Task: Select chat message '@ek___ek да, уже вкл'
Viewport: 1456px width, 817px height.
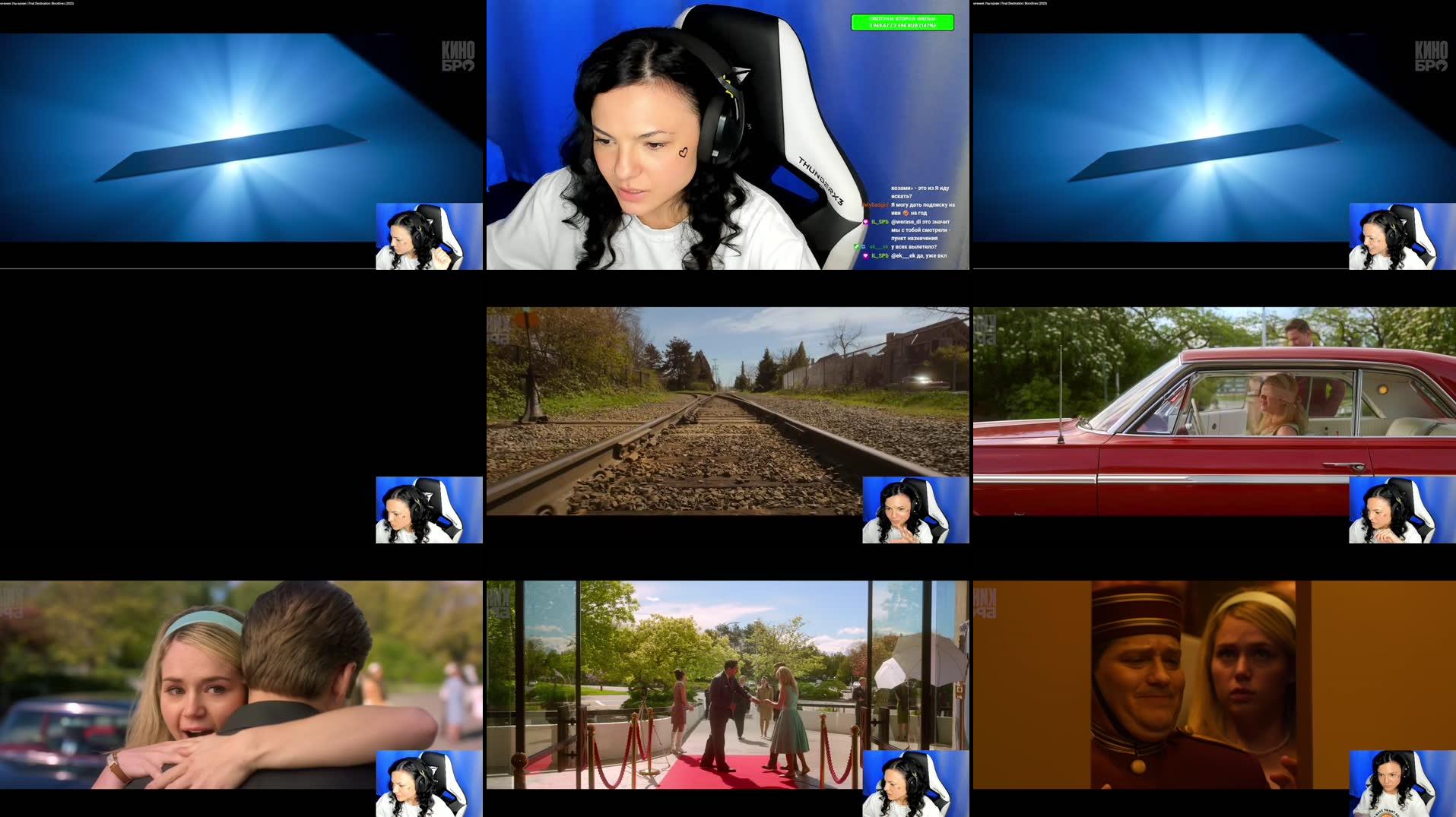Action: pos(918,255)
